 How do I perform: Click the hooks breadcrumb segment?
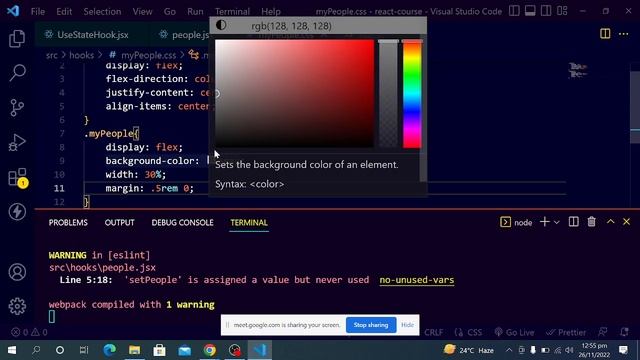click(81, 55)
